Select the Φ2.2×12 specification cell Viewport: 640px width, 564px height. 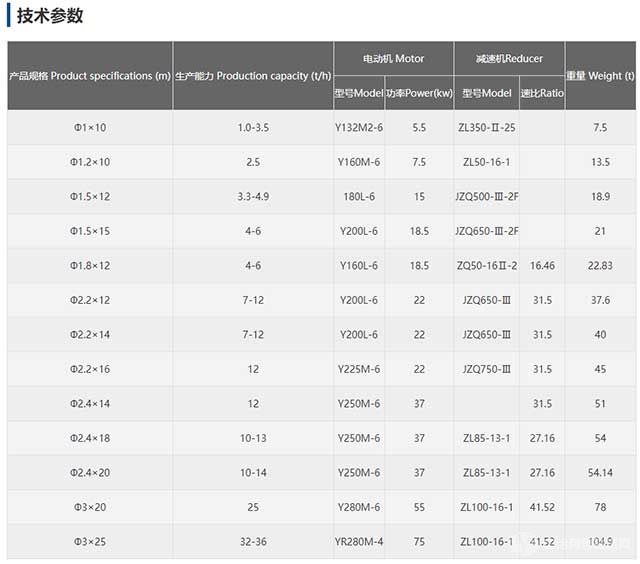point(90,300)
